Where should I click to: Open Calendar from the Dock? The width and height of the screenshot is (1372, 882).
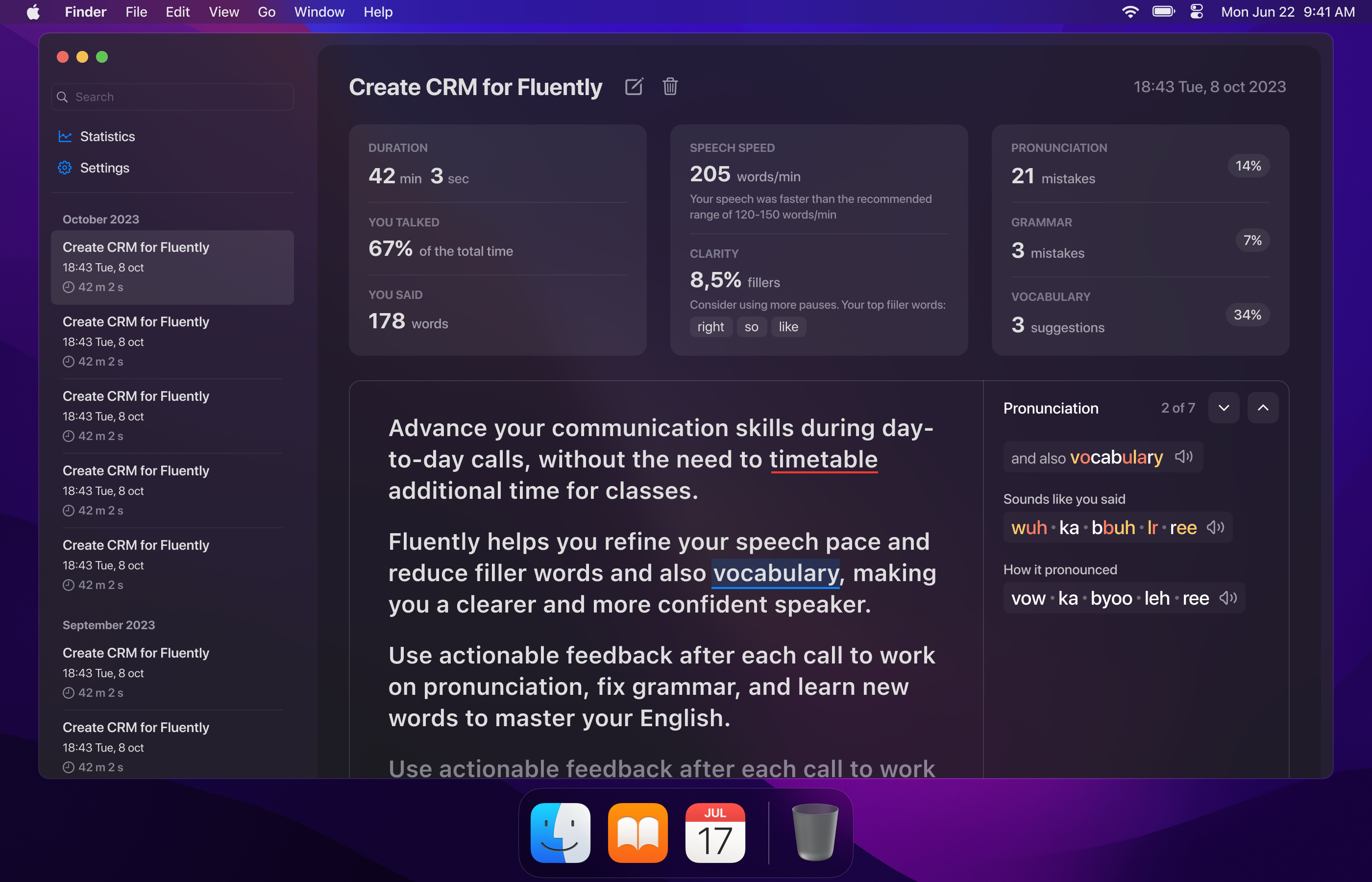pos(714,833)
